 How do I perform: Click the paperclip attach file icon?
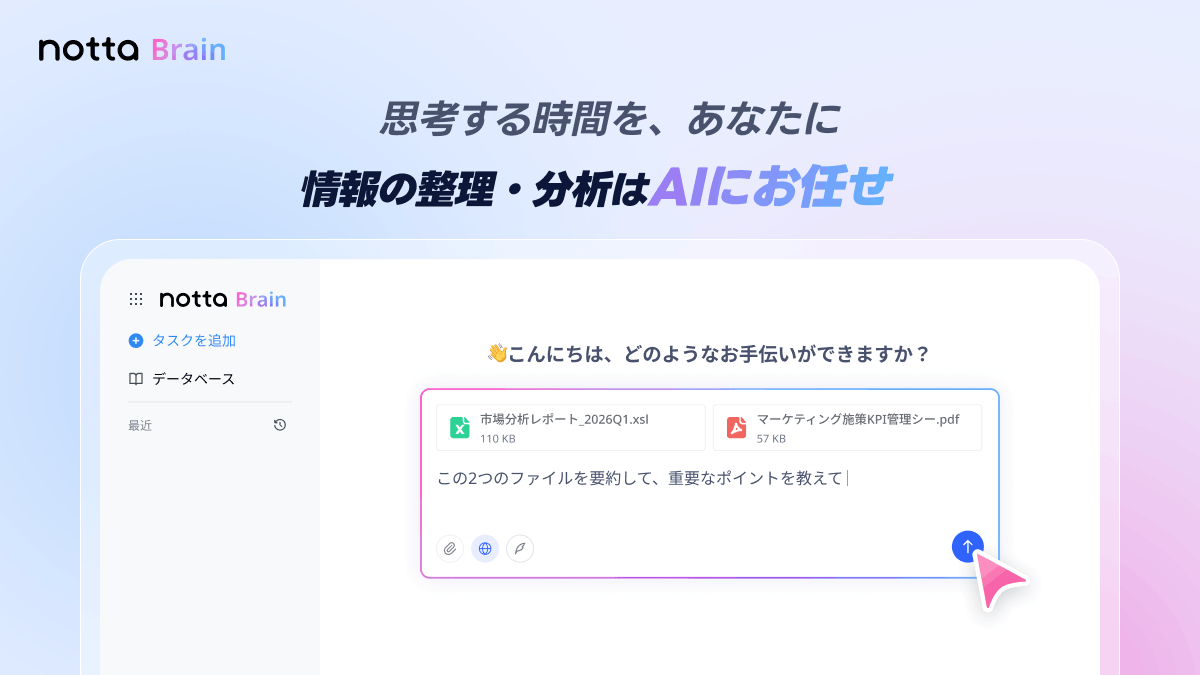tap(450, 548)
